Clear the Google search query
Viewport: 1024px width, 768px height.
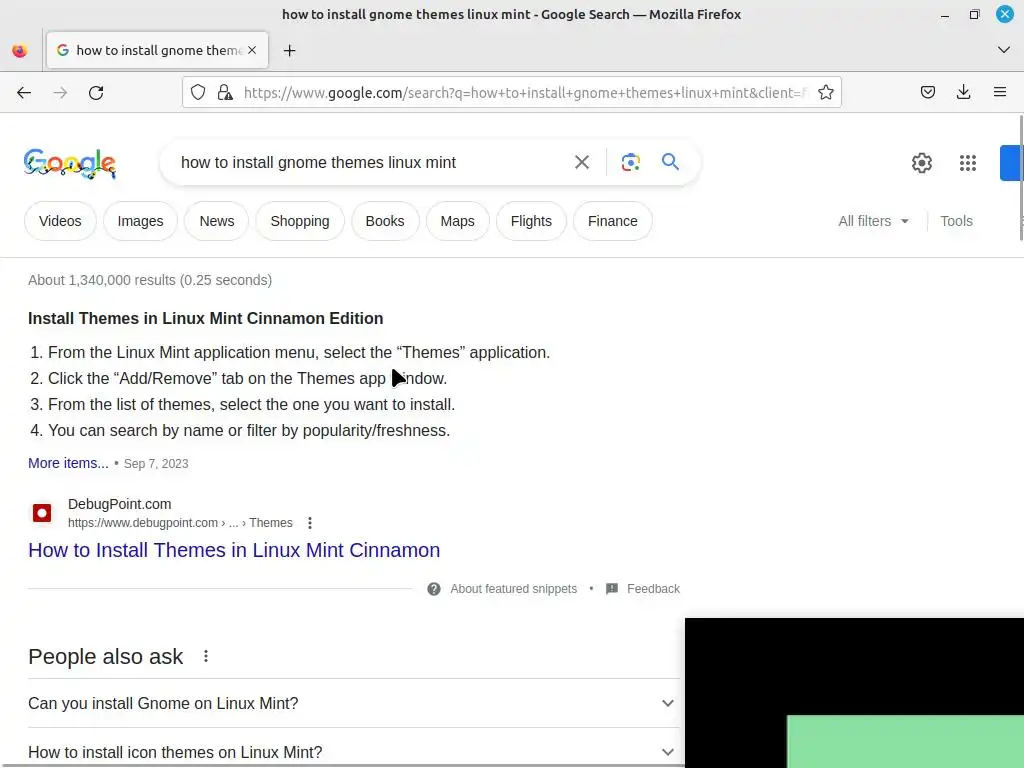point(581,162)
